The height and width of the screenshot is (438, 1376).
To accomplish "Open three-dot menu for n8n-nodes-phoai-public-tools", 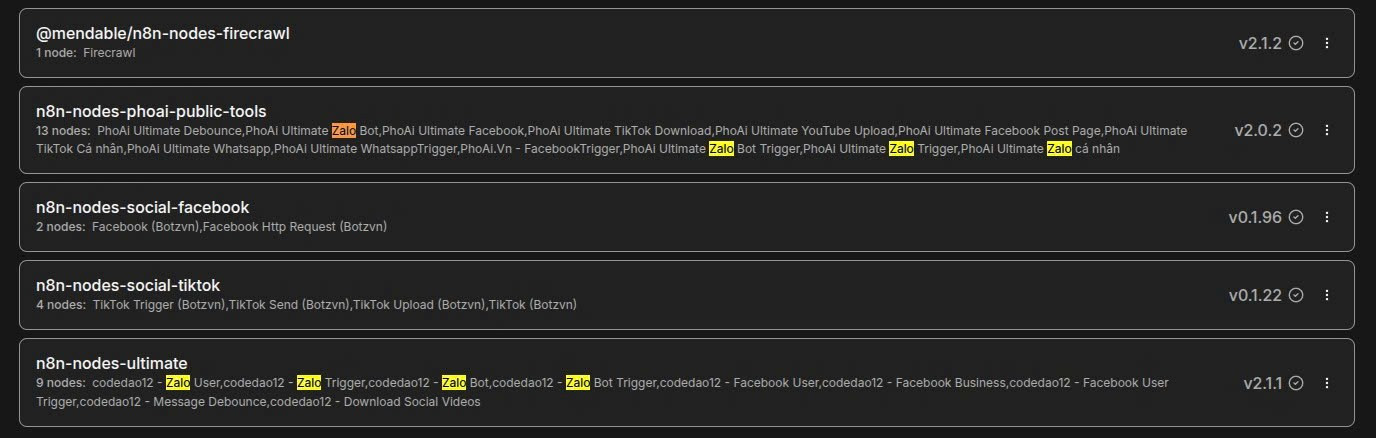I will click(1327, 130).
